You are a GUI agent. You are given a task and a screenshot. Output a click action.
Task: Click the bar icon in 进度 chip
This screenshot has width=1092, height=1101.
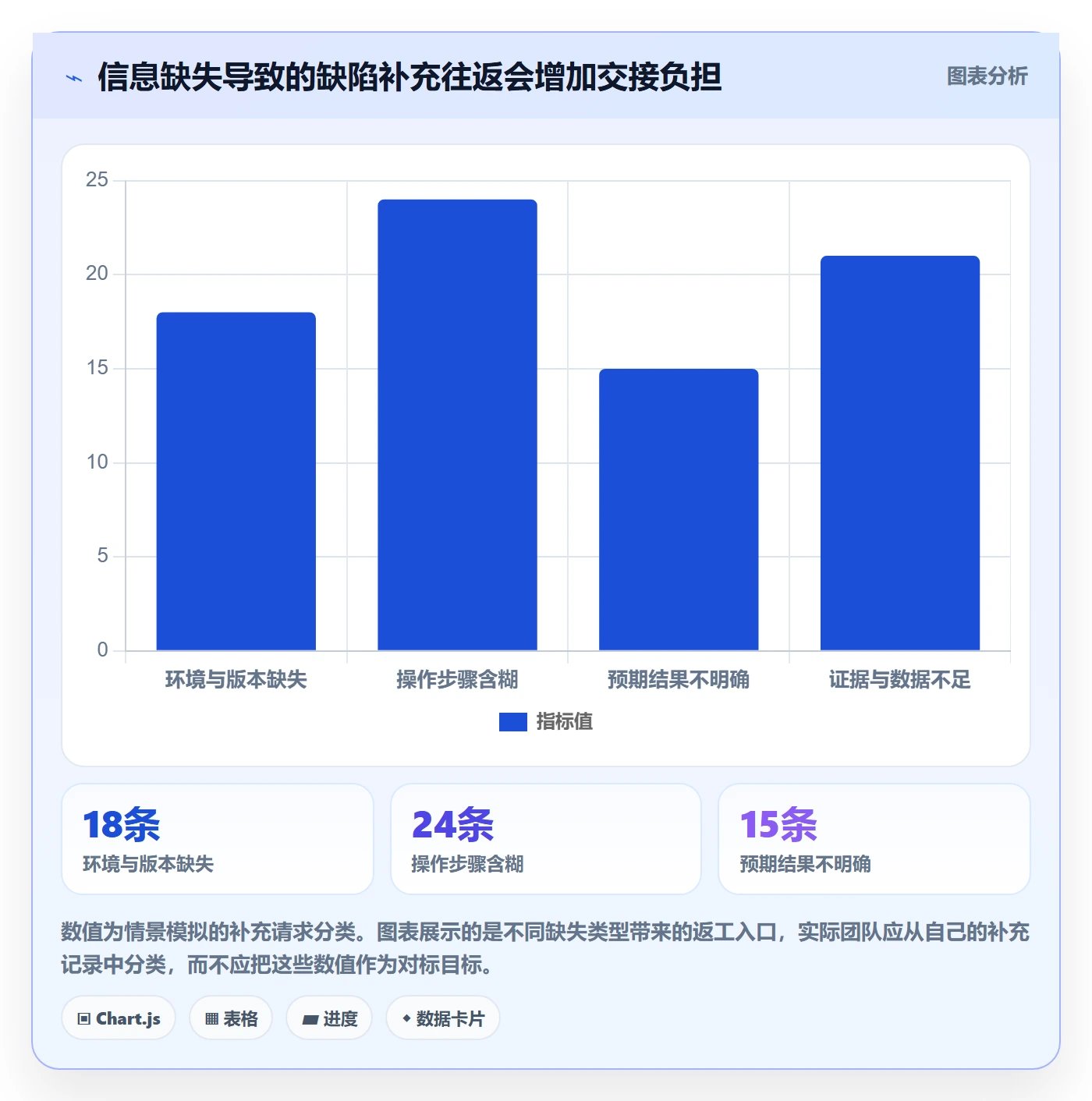point(310,1020)
